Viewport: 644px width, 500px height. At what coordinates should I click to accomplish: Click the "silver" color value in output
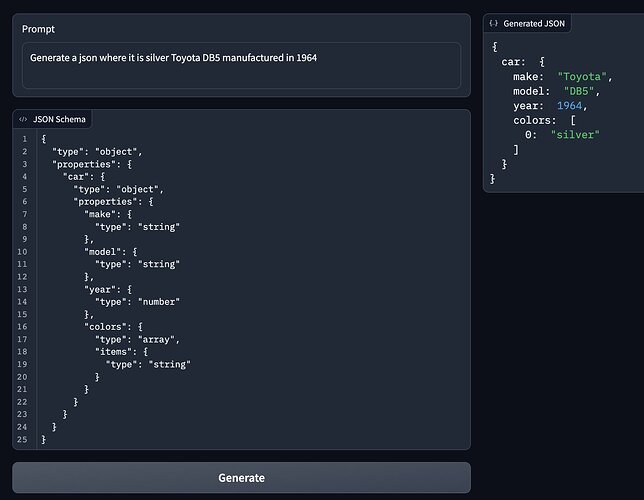coord(574,135)
